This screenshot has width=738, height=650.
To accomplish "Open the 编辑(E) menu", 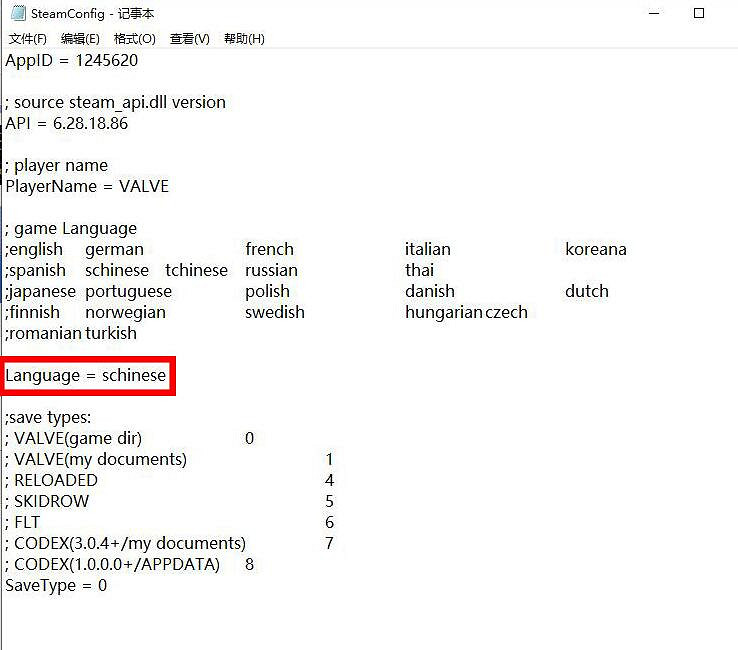I will pos(80,39).
